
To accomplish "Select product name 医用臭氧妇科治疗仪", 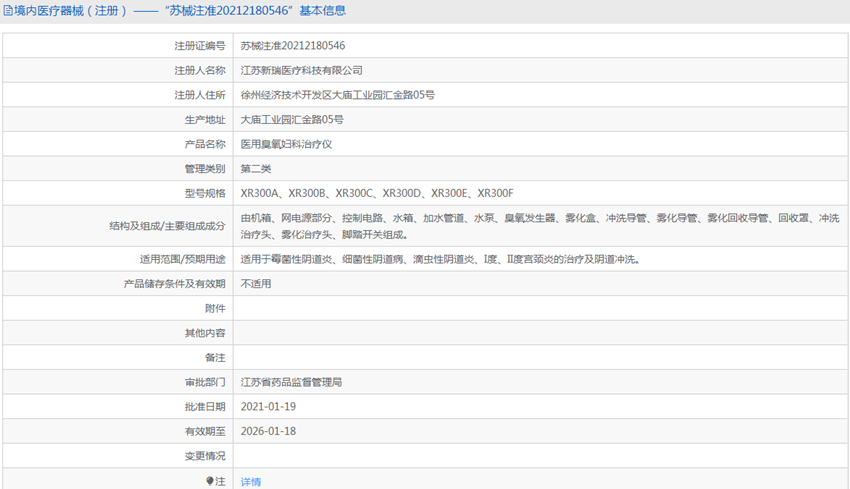I will (286, 144).
